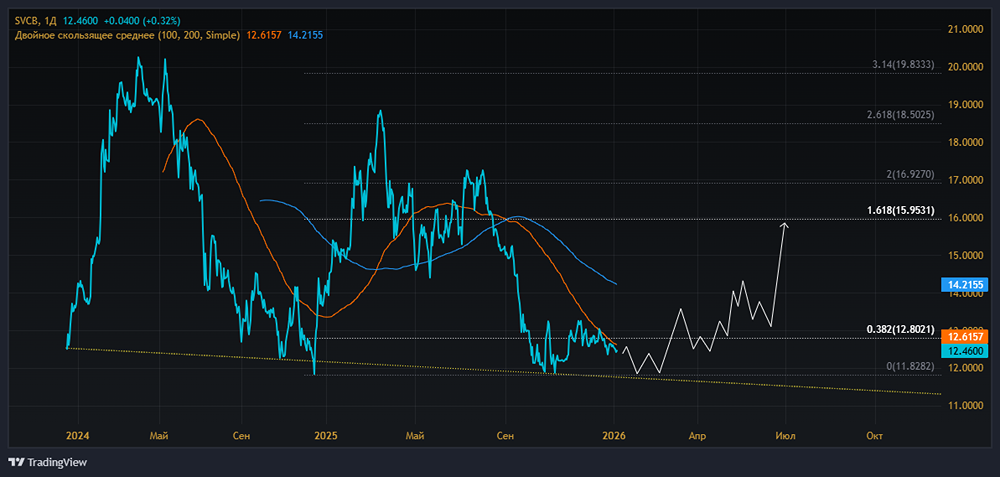Click the 21.0000 price scale label
This screenshot has height=477, width=1000.
[967, 29]
